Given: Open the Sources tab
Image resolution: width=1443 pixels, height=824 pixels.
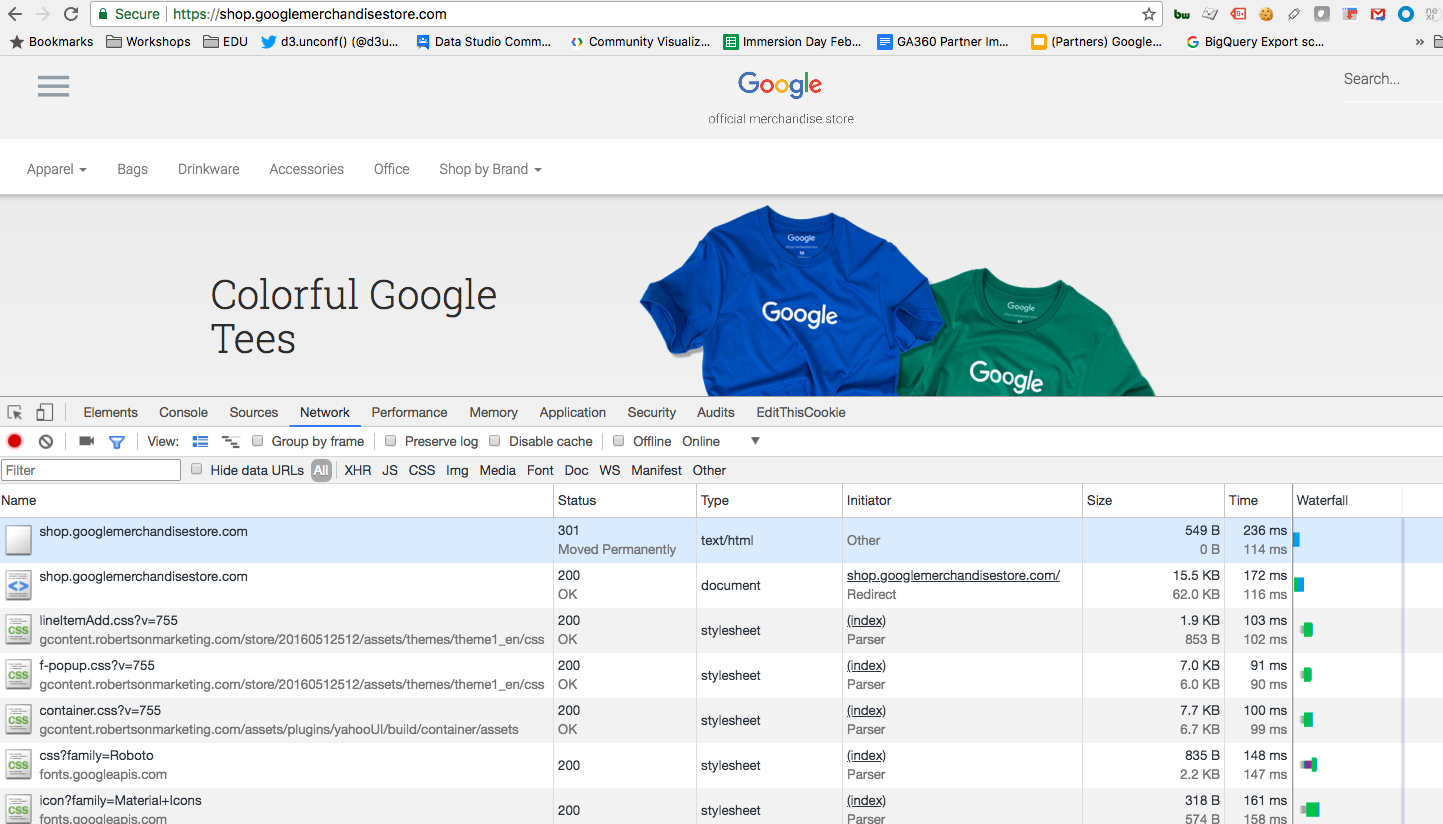Looking at the screenshot, I should pos(254,412).
